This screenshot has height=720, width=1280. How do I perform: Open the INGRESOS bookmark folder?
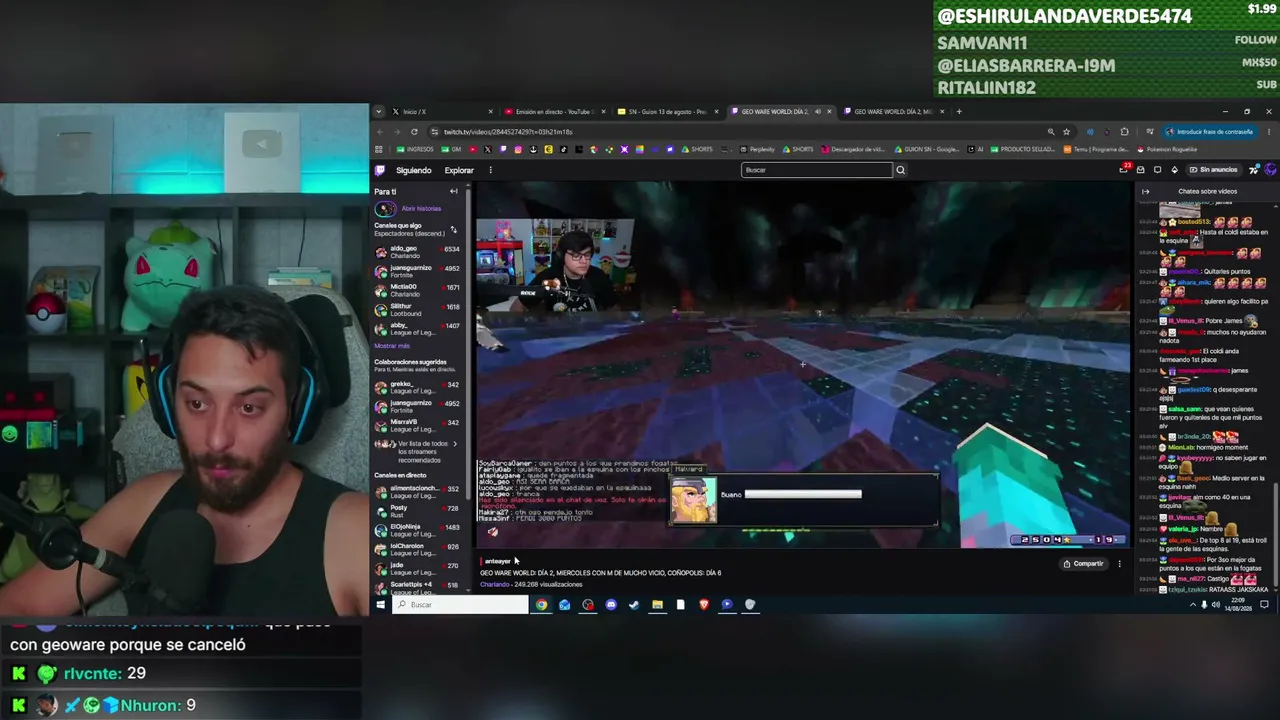(x=415, y=149)
